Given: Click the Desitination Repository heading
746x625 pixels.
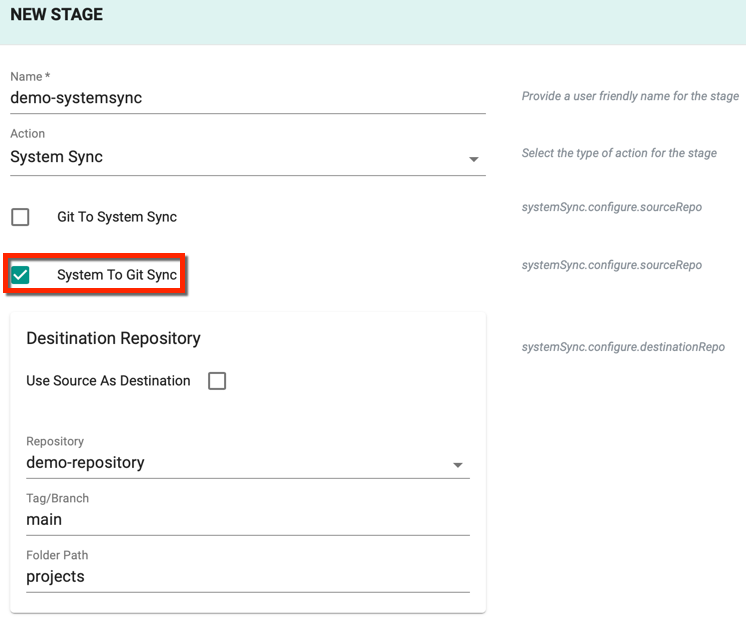Looking at the screenshot, I should [x=113, y=339].
